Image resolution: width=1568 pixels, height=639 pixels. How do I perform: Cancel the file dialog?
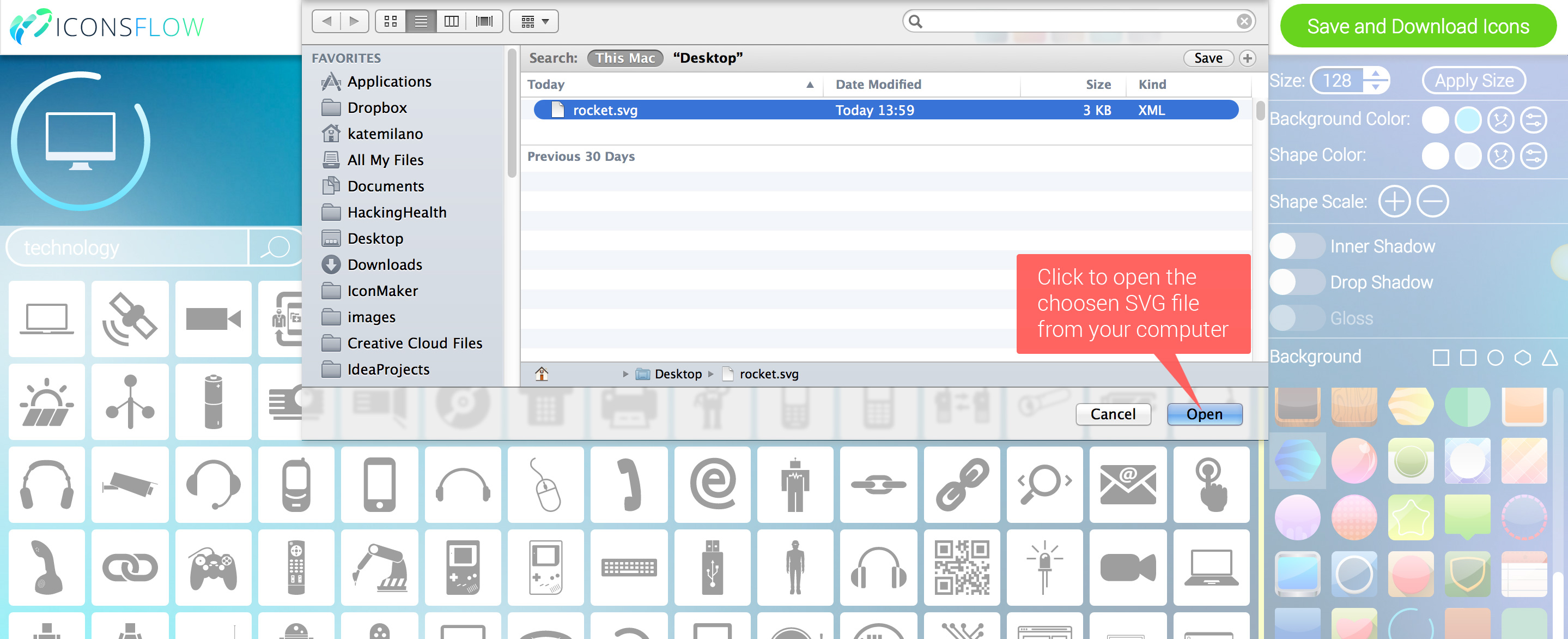pyautogui.click(x=1113, y=414)
